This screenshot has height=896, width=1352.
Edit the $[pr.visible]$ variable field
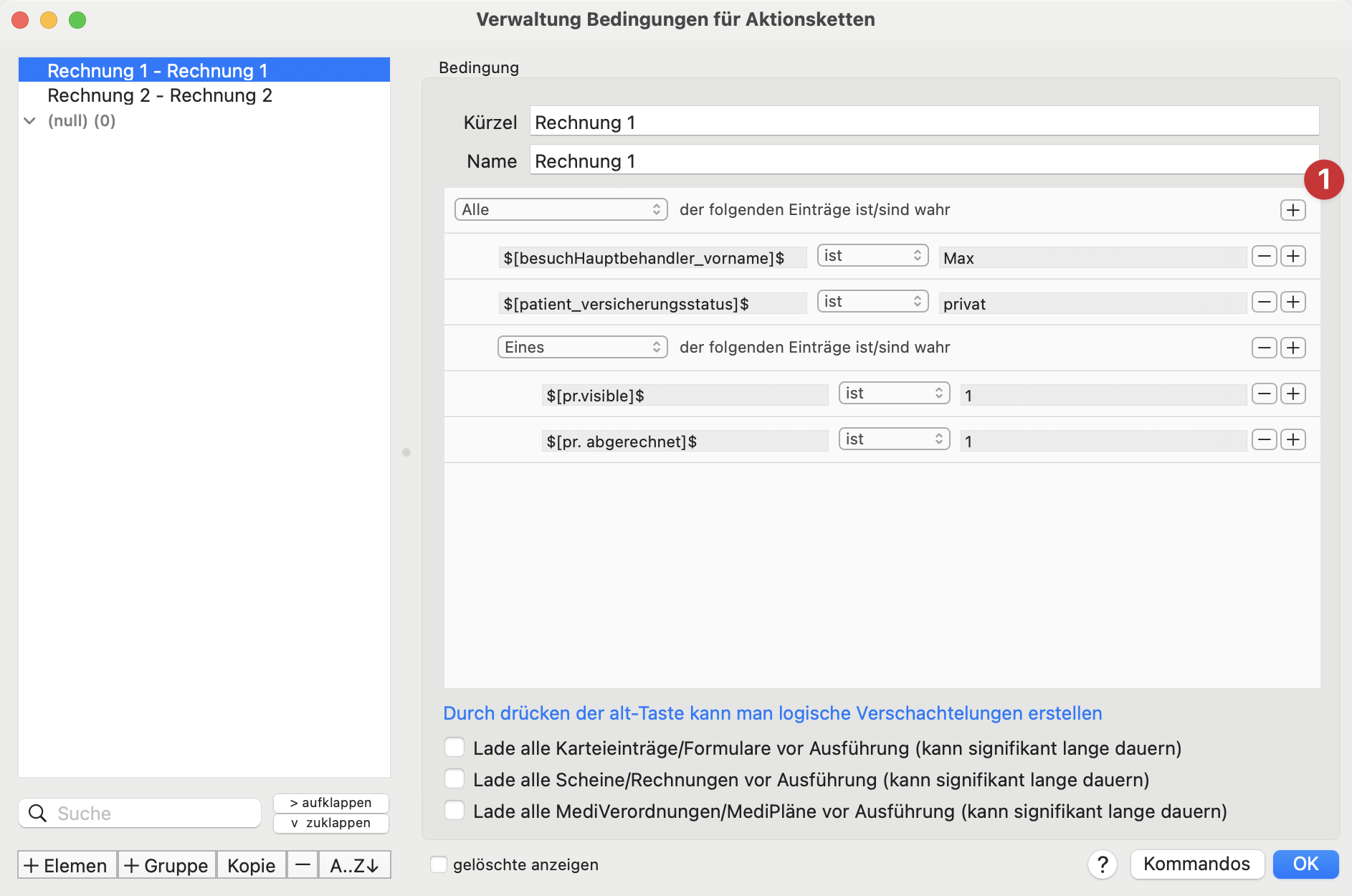coord(685,396)
